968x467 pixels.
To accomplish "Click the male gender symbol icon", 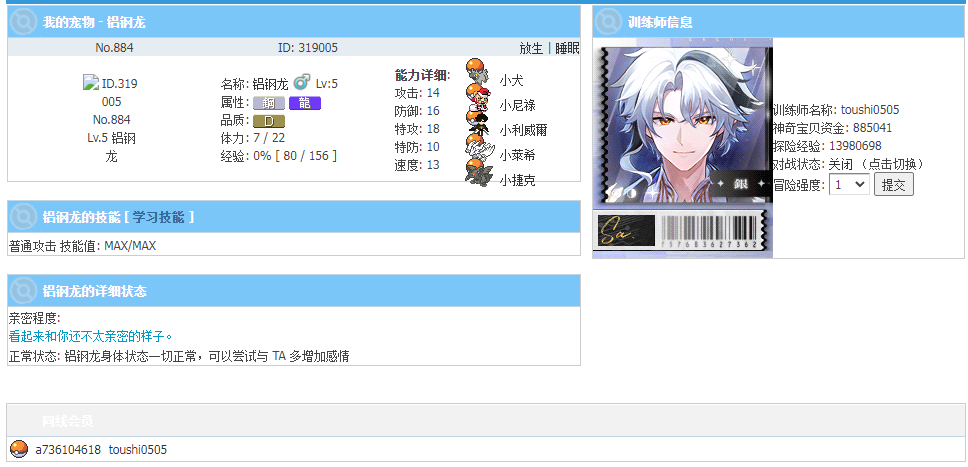I will click(301, 82).
